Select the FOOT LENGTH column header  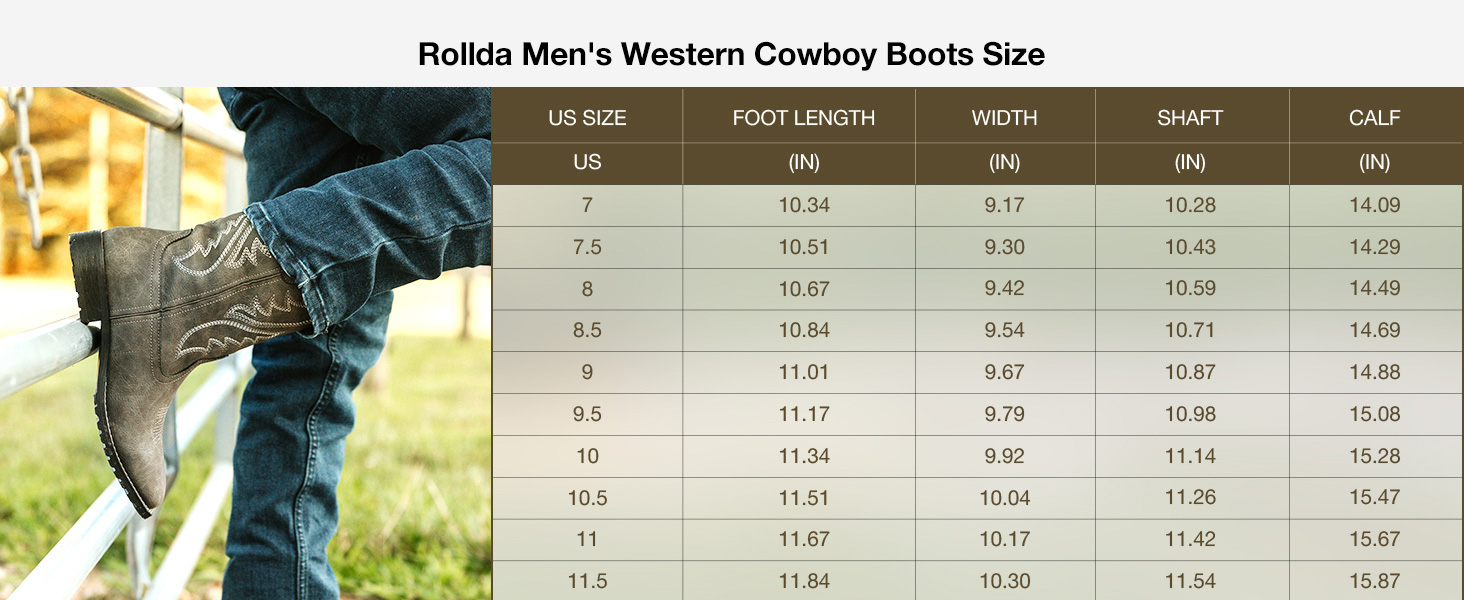(803, 118)
